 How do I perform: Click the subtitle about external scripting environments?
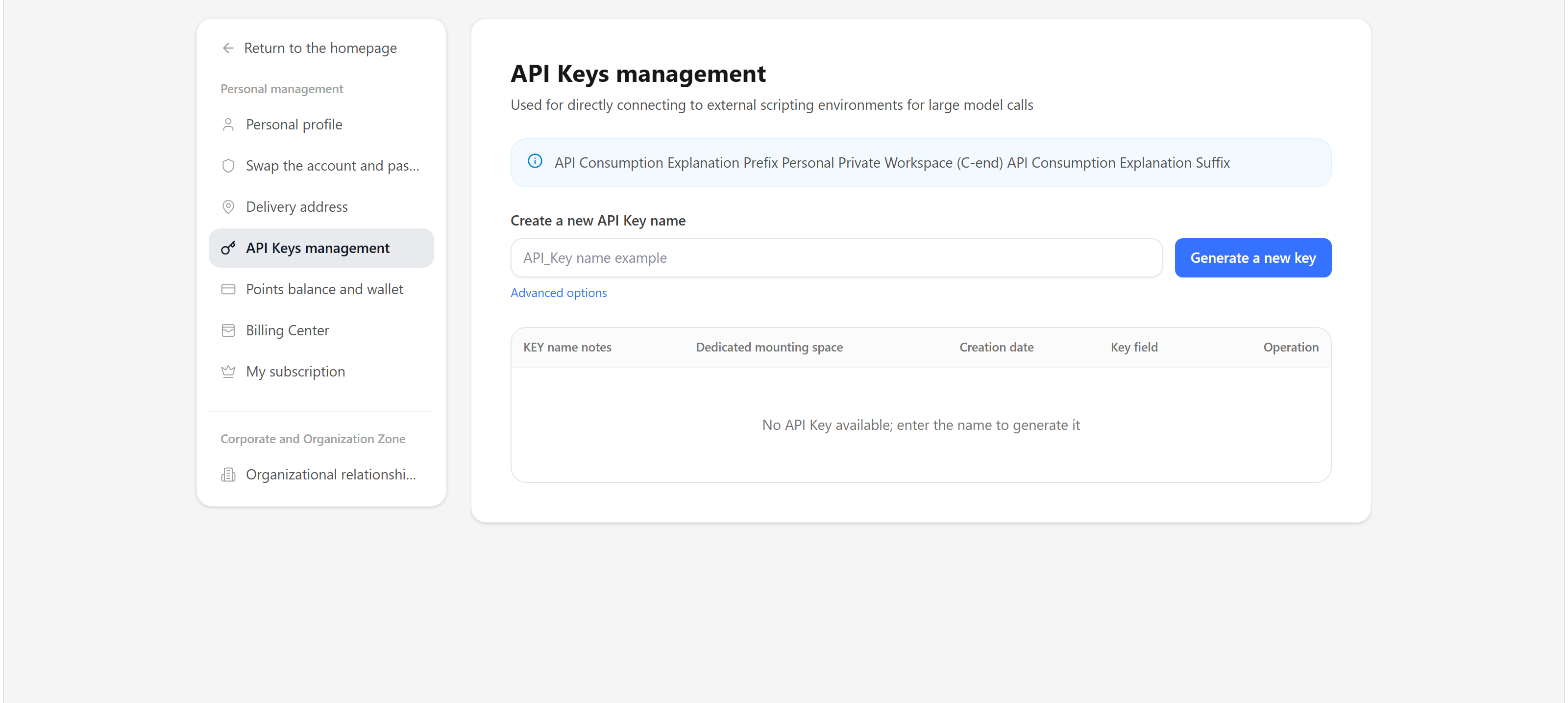(x=772, y=105)
